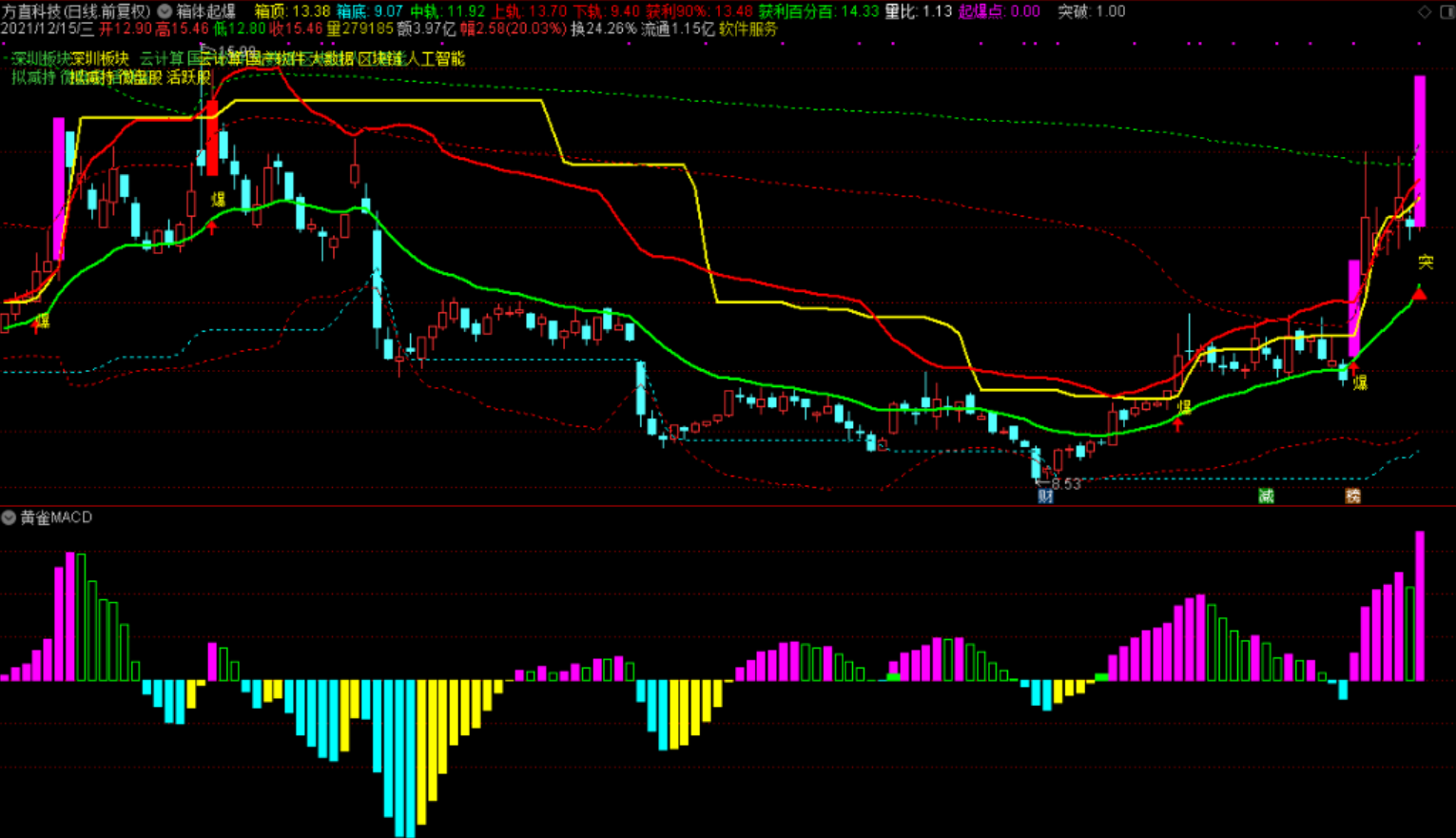Click the yellow 突 breakout signal label
The height and width of the screenshot is (838, 1456).
click(1426, 262)
